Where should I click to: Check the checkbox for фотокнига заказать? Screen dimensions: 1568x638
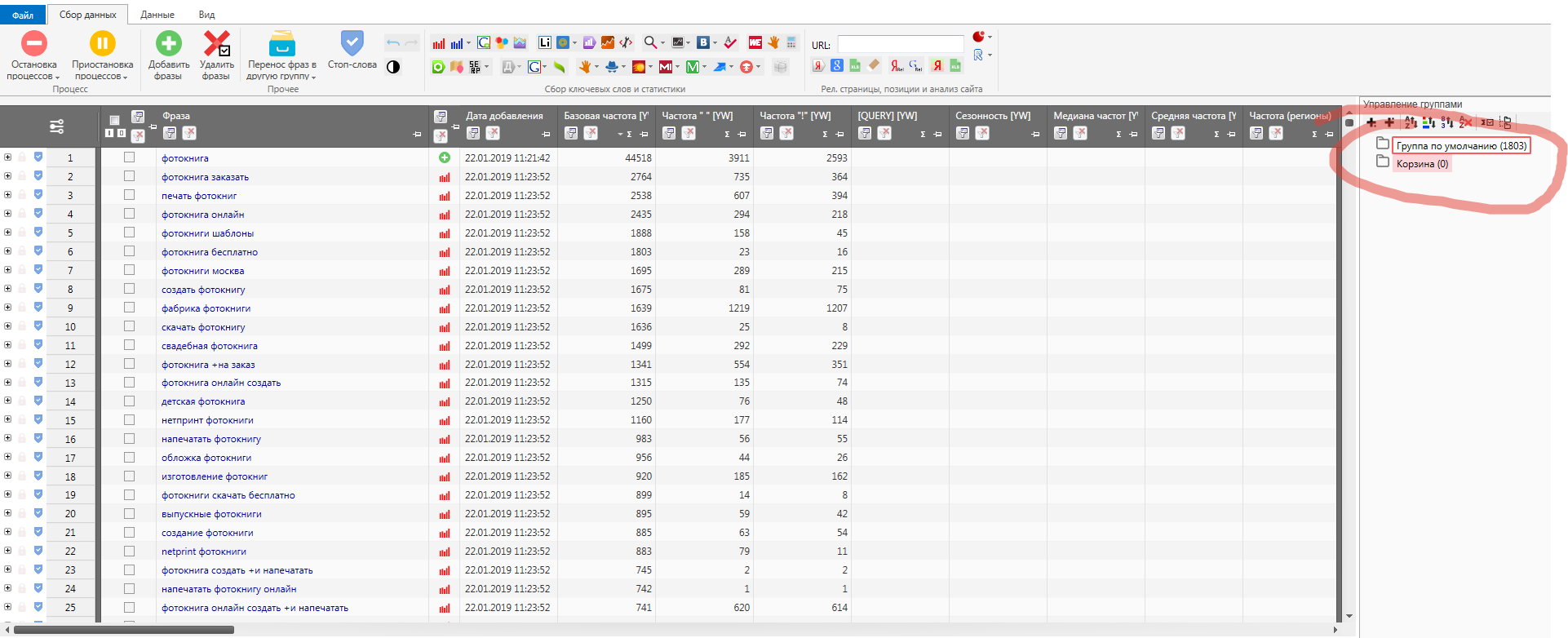[x=129, y=176]
